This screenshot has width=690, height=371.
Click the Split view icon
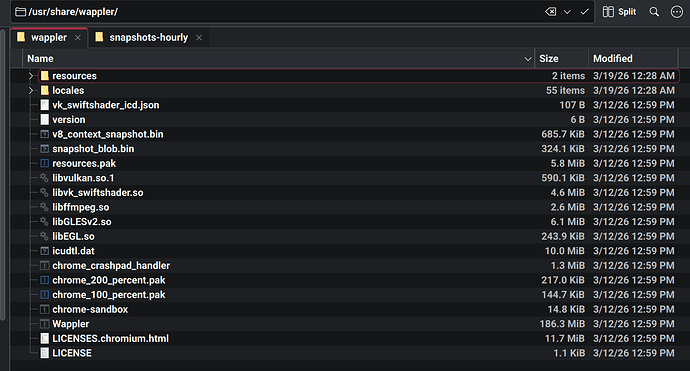tap(608, 12)
